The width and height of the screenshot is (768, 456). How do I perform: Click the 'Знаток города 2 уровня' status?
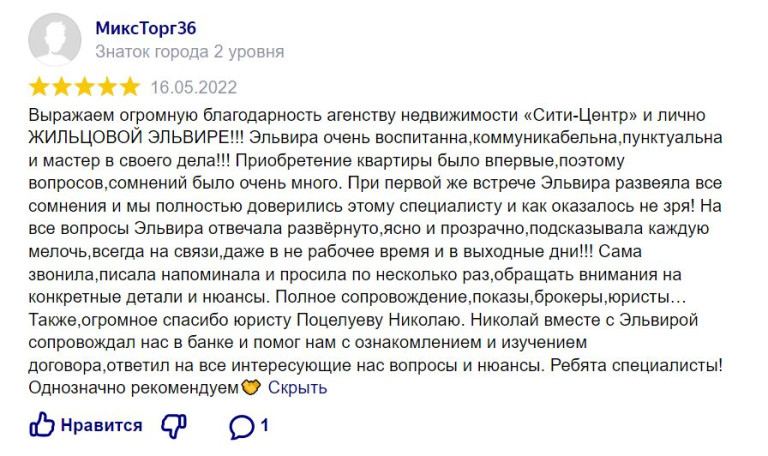(190, 52)
